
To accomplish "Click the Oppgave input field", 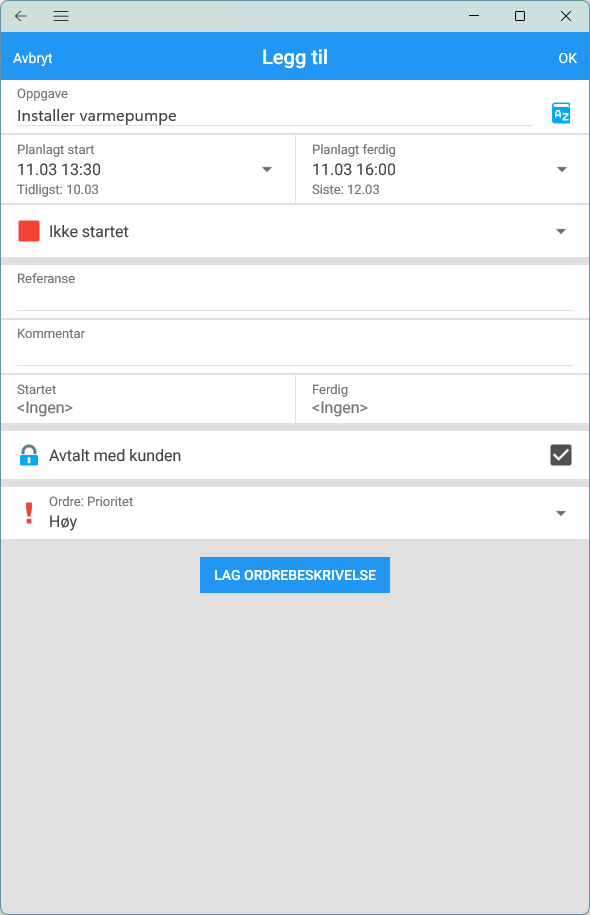I will [x=274, y=116].
